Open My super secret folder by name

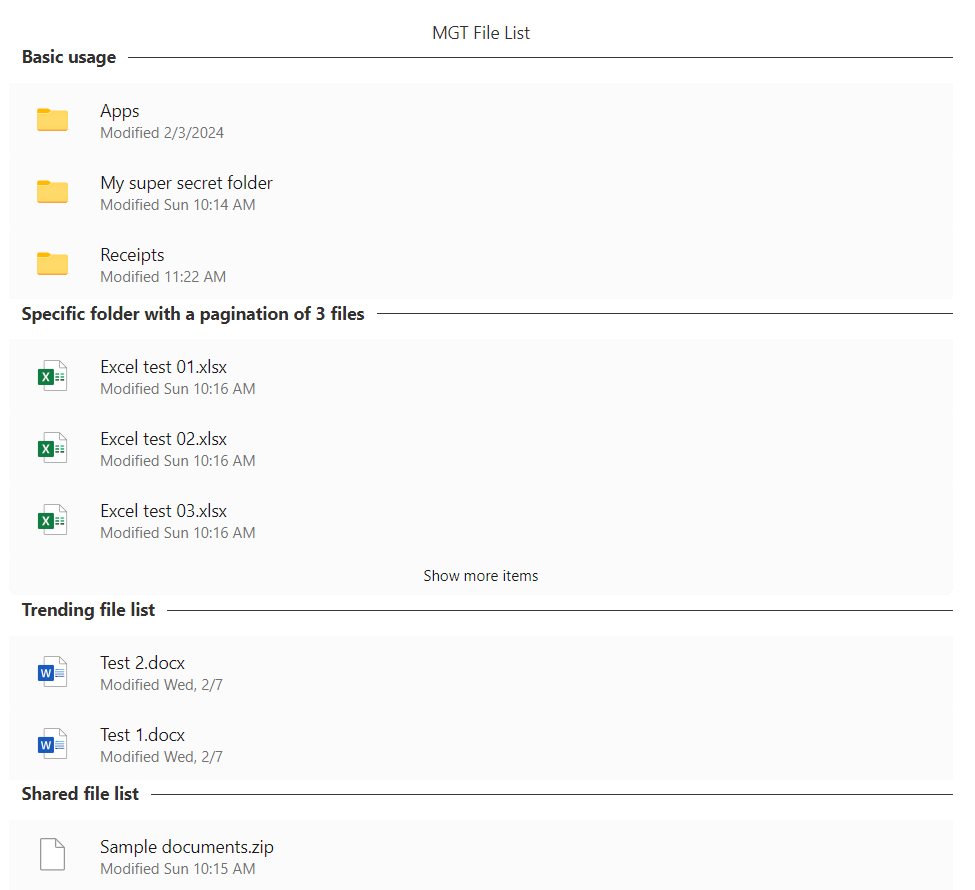coord(186,183)
